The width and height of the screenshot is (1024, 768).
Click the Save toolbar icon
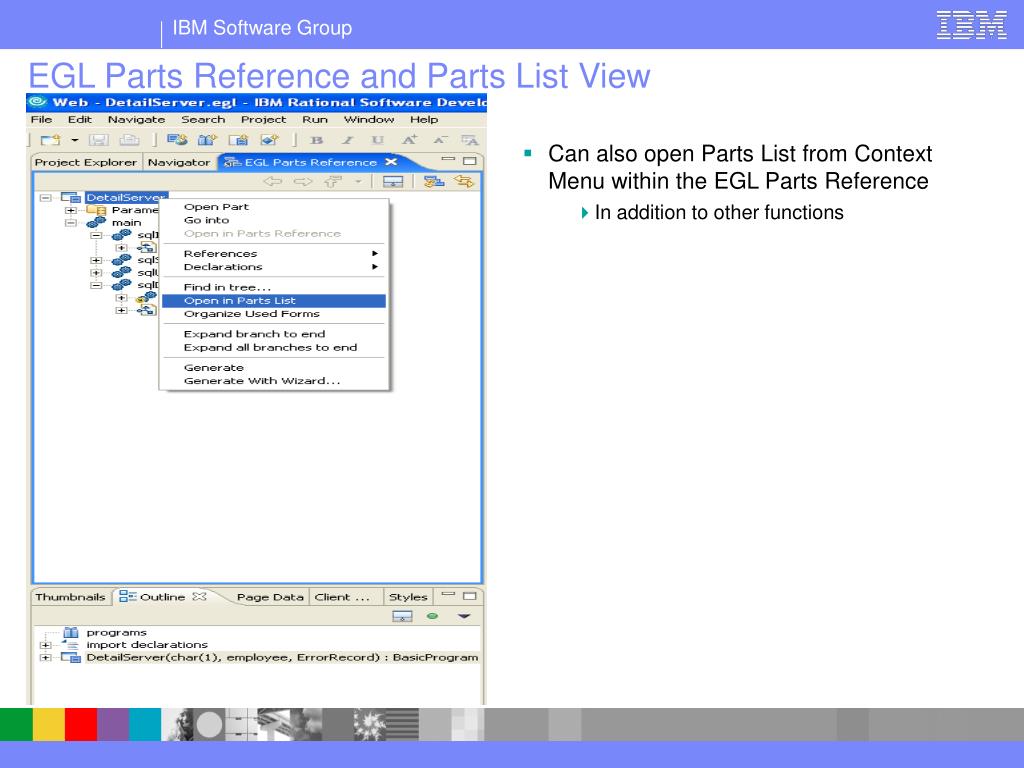click(98, 140)
